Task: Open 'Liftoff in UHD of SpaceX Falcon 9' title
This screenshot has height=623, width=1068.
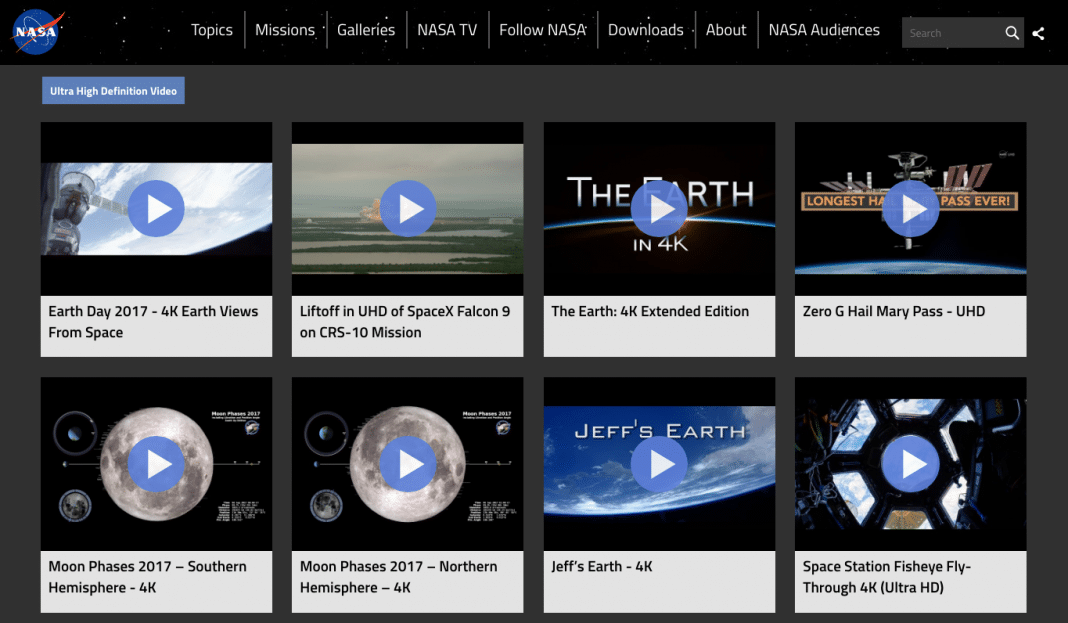Action: (x=405, y=321)
